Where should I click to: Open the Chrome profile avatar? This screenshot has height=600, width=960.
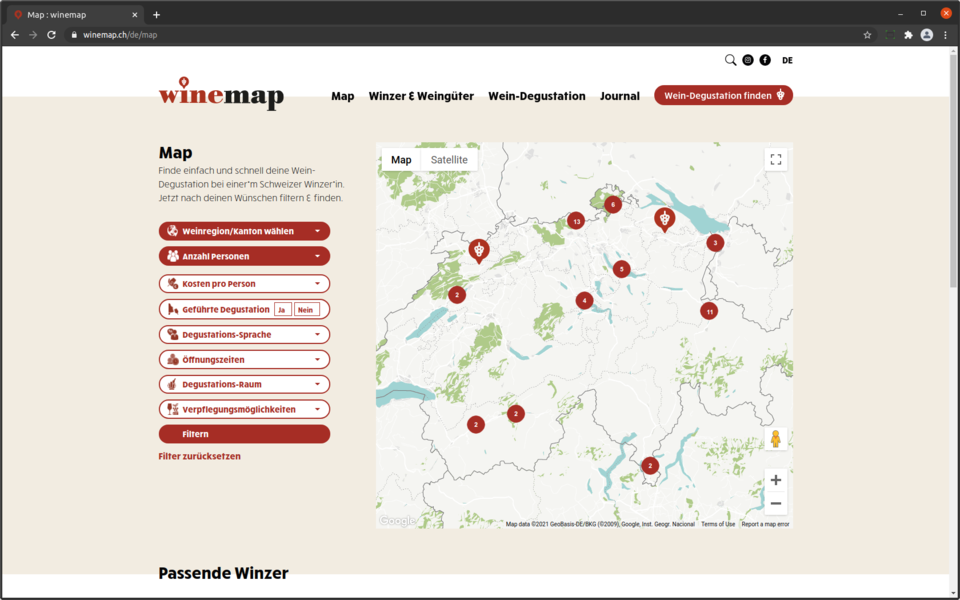coord(927,35)
